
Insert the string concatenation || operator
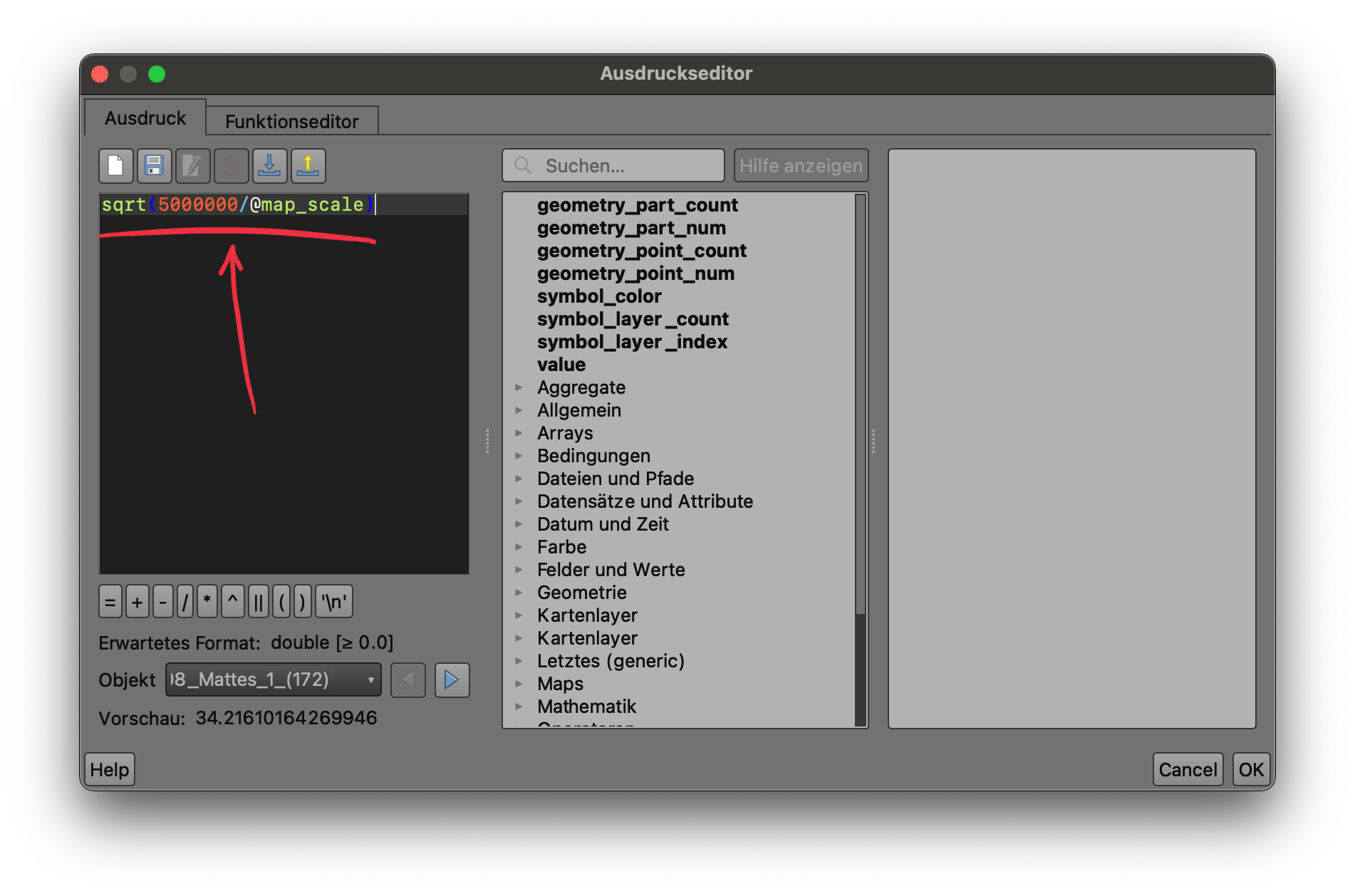[258, 603]
